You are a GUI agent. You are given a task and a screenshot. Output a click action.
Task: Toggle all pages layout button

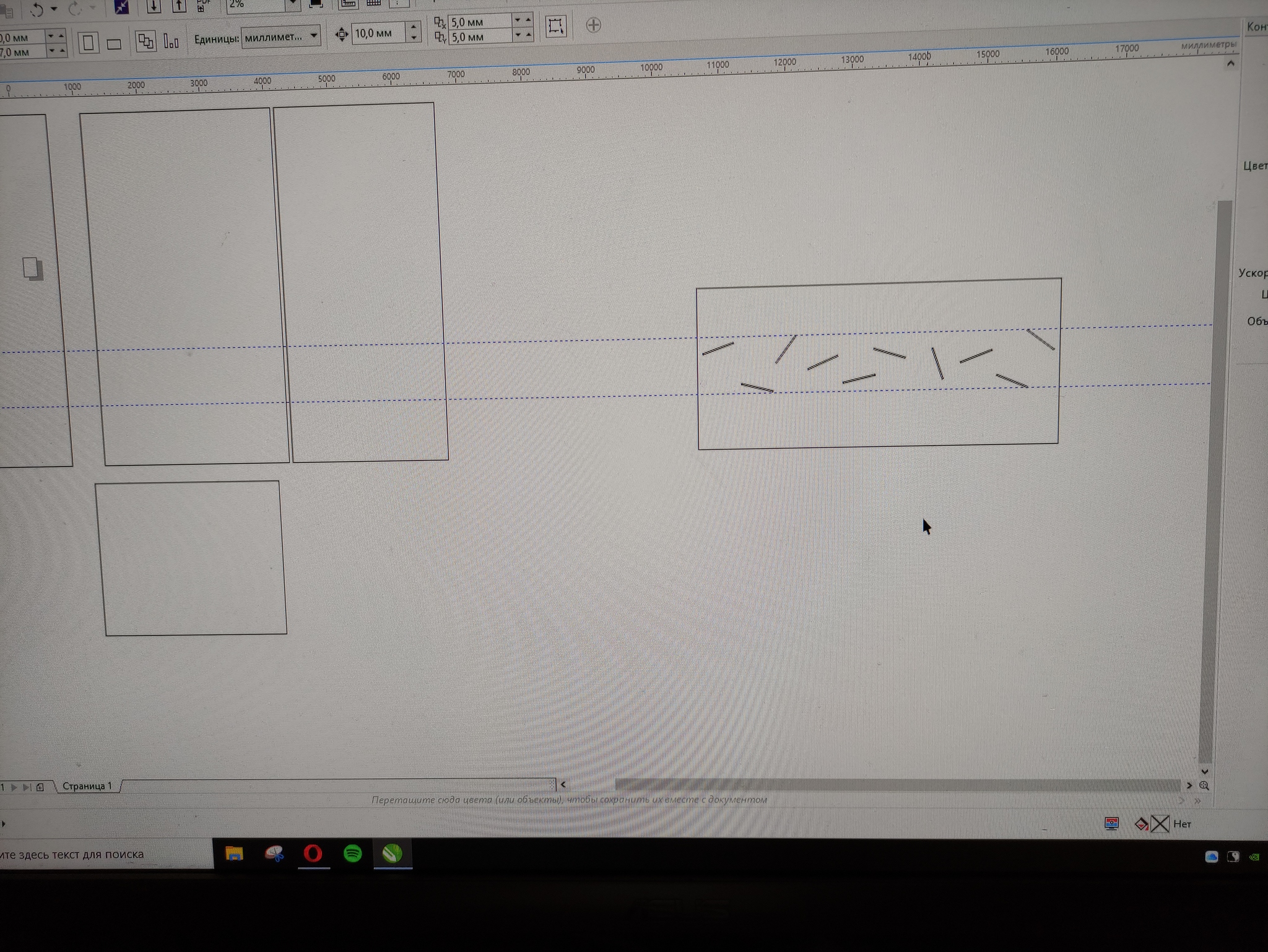point(145,41)
